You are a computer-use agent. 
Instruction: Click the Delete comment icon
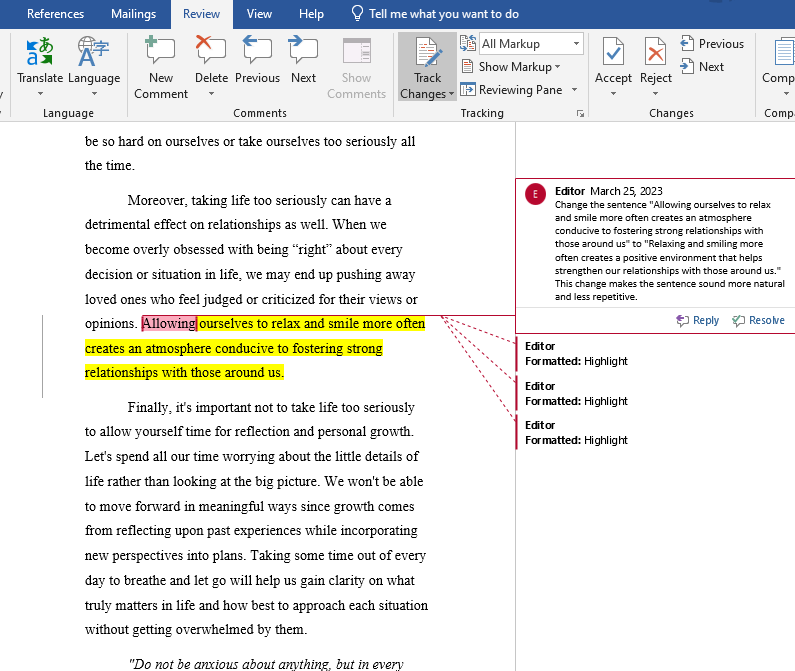[x=211, y=52]
